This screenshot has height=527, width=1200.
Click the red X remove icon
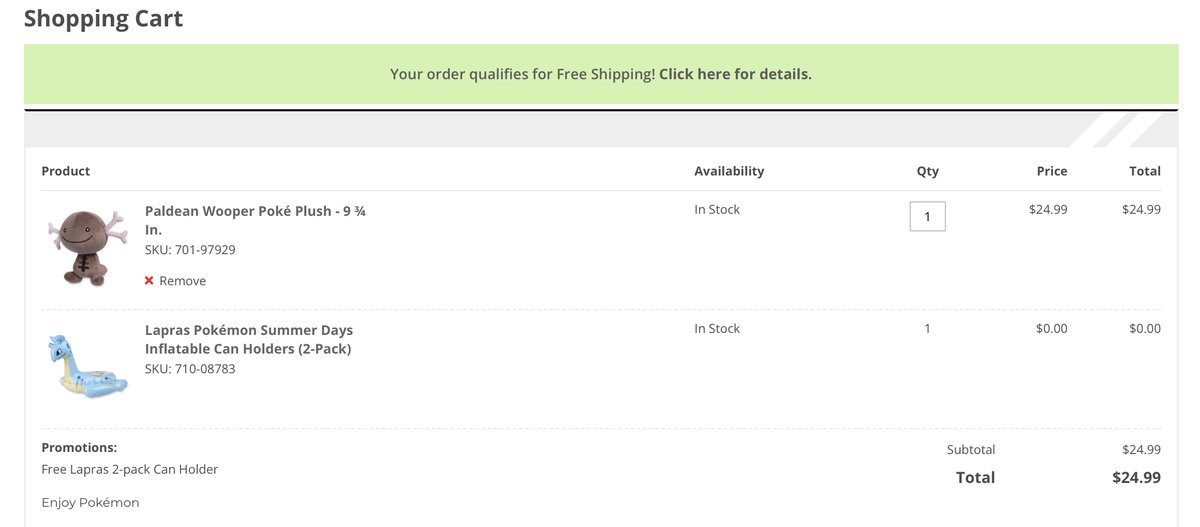click(x=149, y=281)
